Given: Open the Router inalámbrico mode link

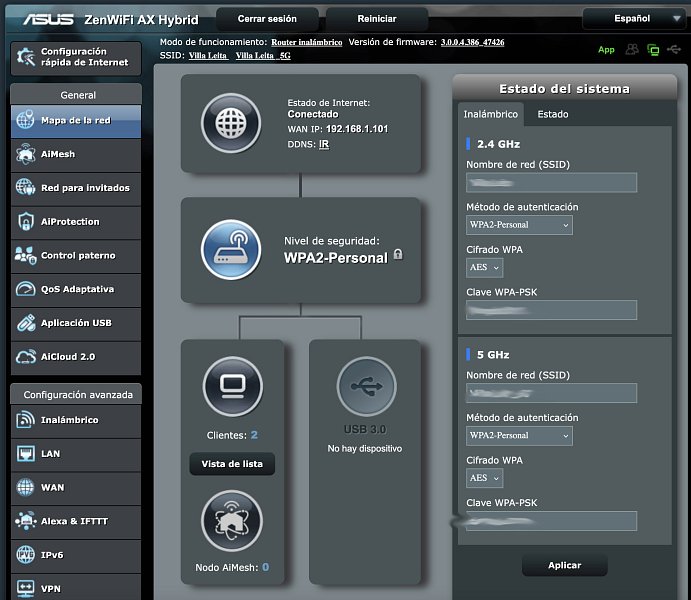Looking at the screenshot, I should (306, 42).
